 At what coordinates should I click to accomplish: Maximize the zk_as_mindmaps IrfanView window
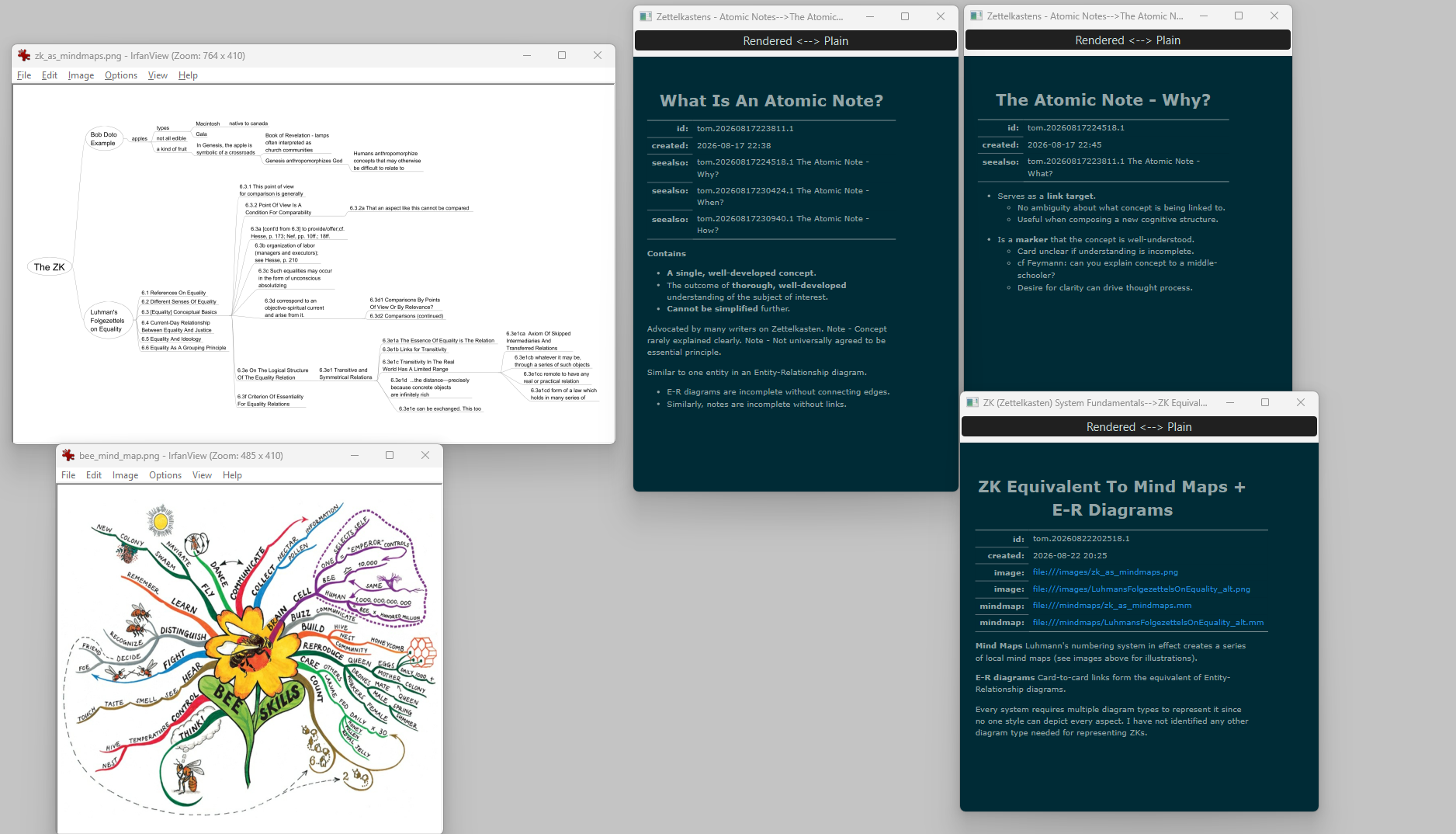point(562,55)
